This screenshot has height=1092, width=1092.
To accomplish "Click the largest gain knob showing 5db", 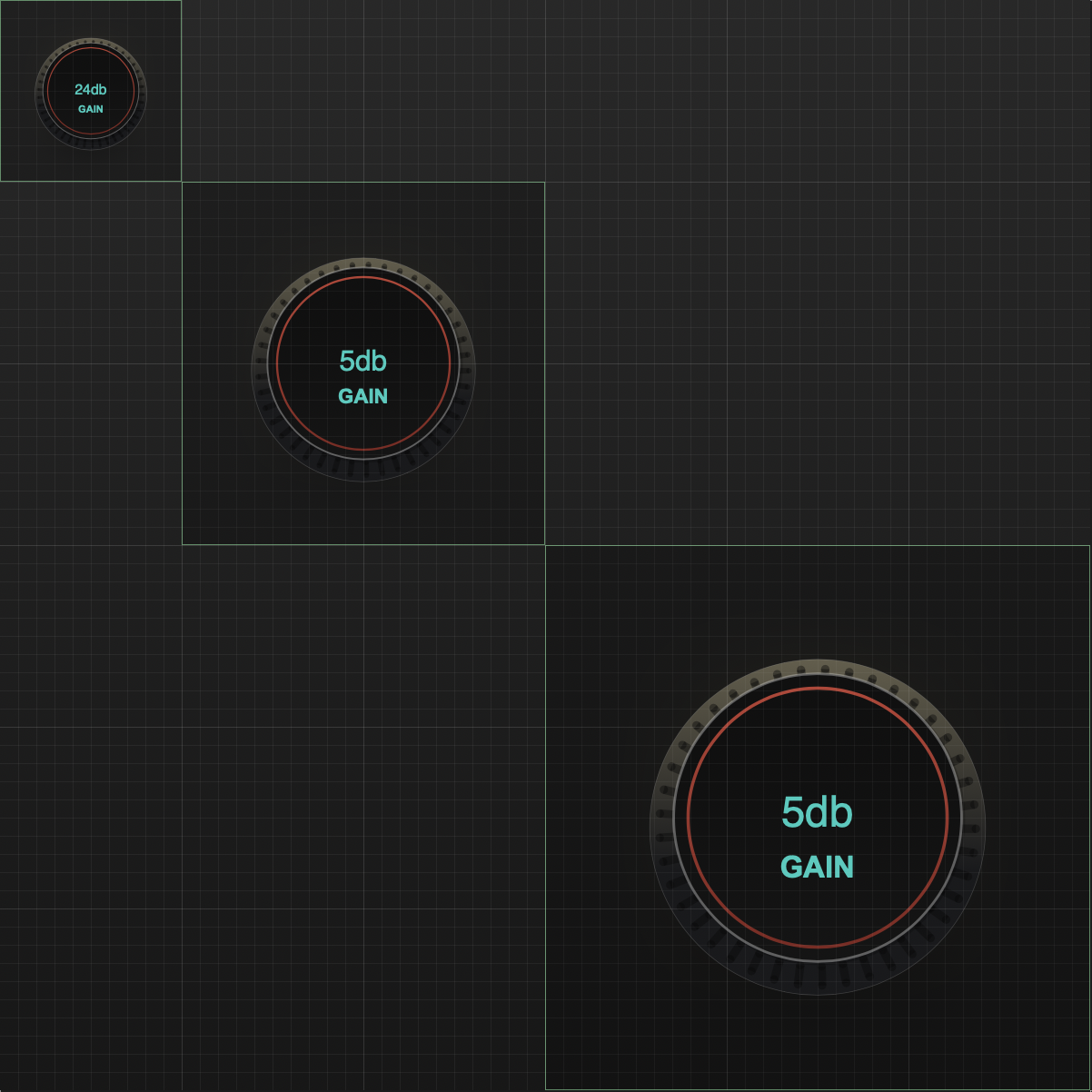I will click(x=818, y=826).
